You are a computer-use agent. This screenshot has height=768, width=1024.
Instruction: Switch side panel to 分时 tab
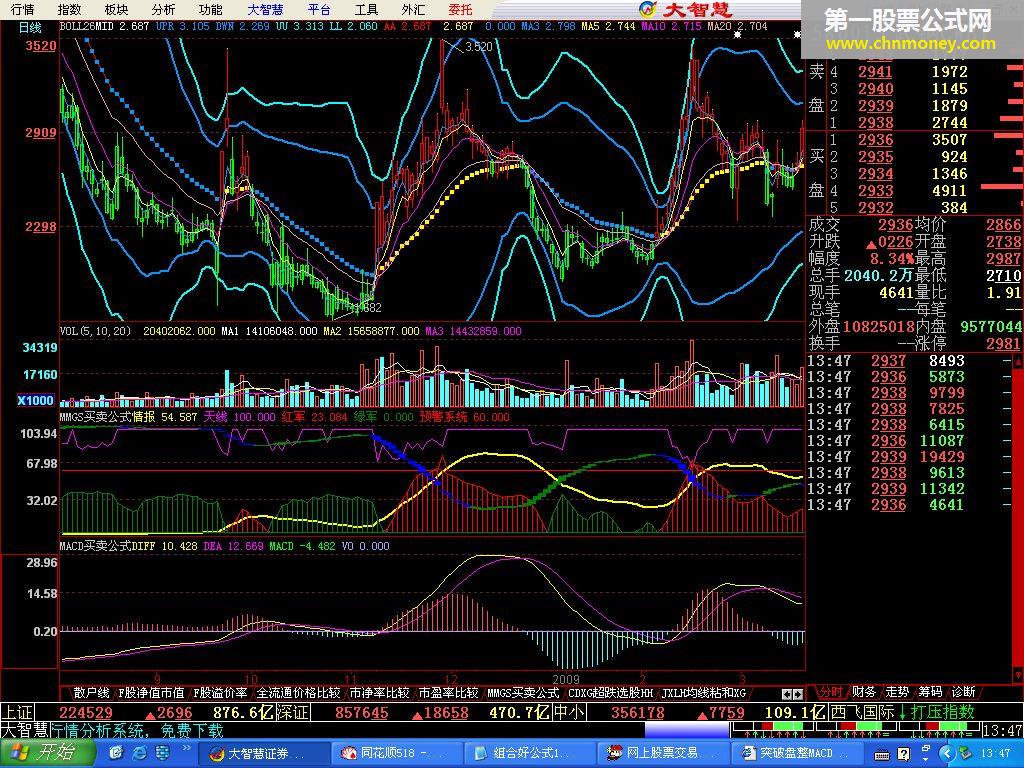[830, 692]
